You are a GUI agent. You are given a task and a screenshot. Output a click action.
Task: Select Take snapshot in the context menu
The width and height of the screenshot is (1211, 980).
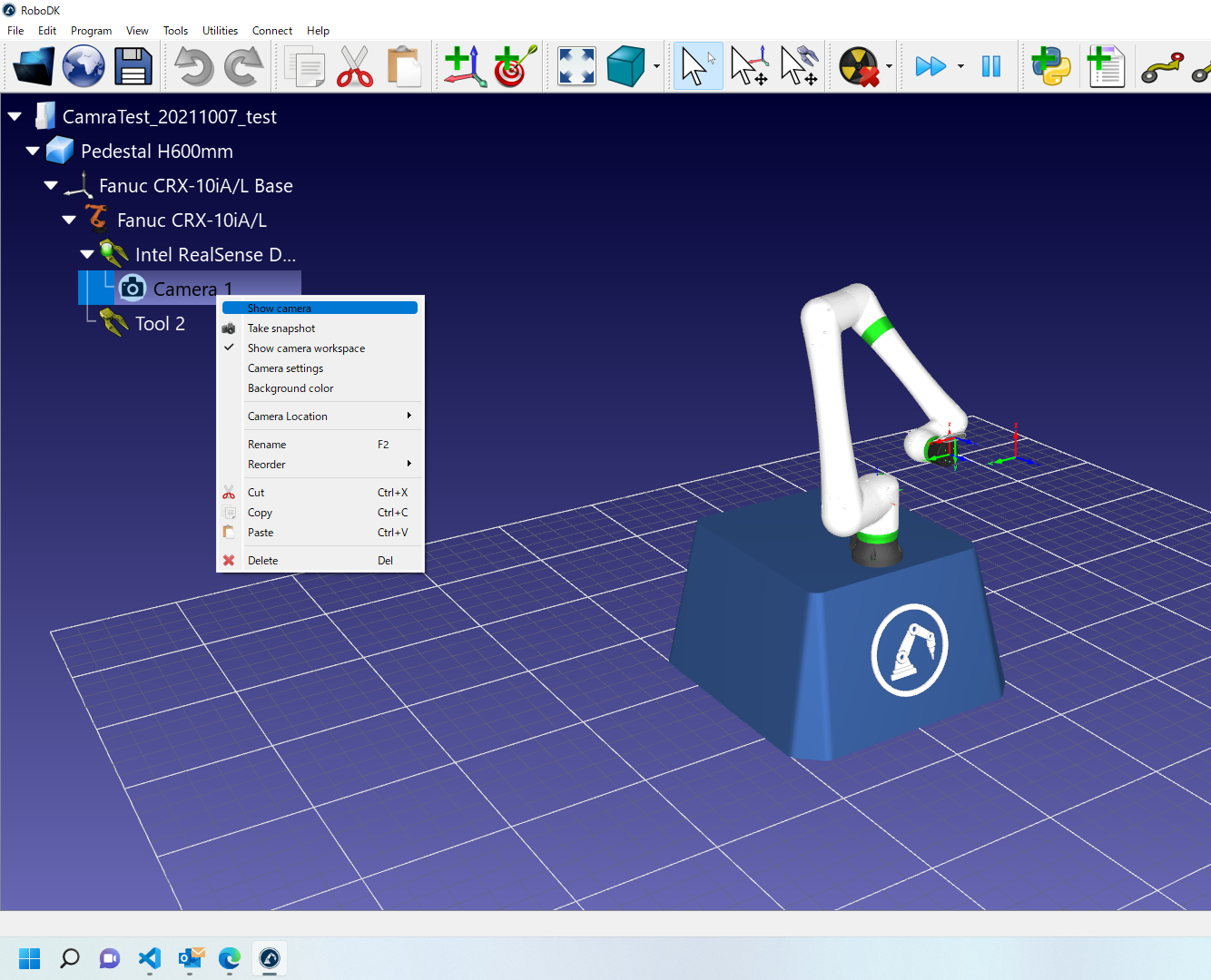(x=281, y=328)
